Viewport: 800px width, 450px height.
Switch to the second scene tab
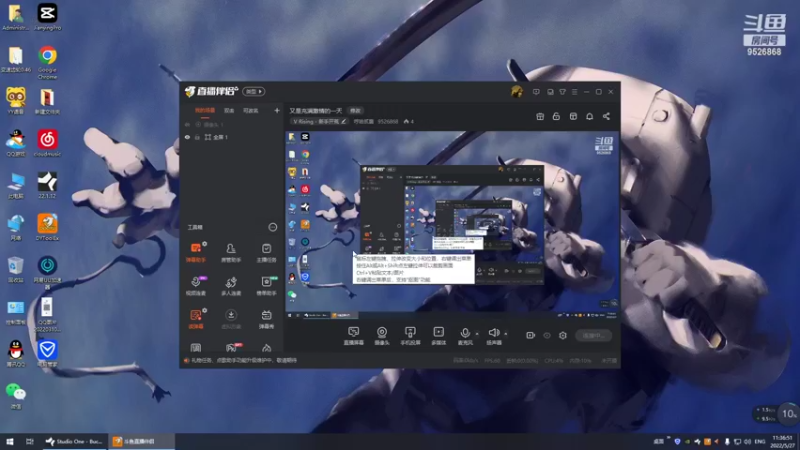click(x=229, y=111)
